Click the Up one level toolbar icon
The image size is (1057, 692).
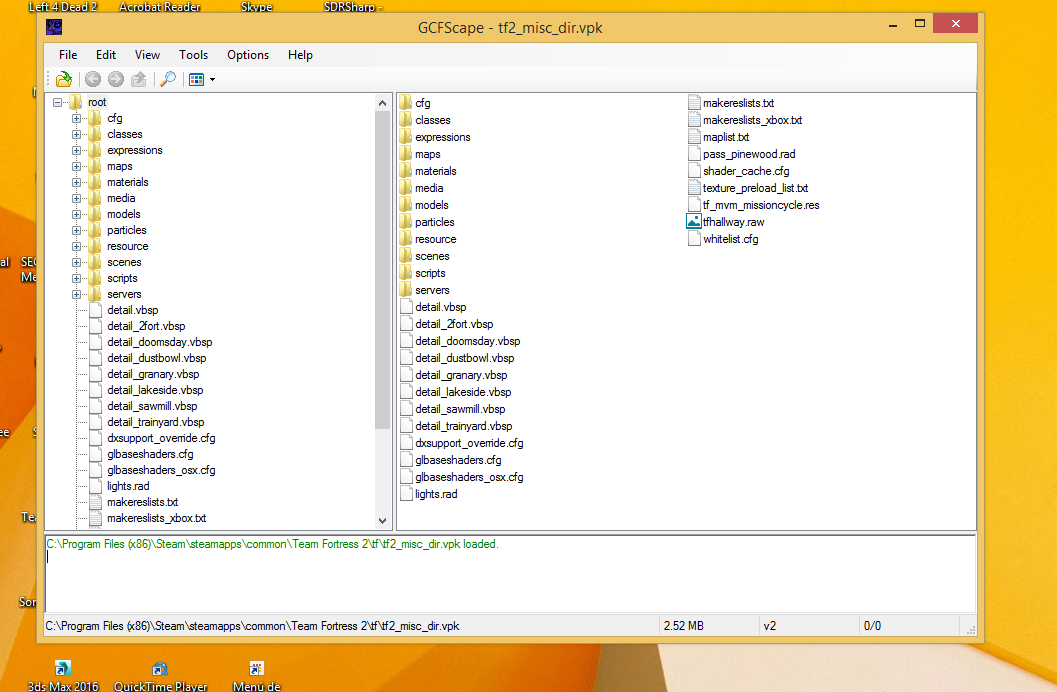(139, 80)
